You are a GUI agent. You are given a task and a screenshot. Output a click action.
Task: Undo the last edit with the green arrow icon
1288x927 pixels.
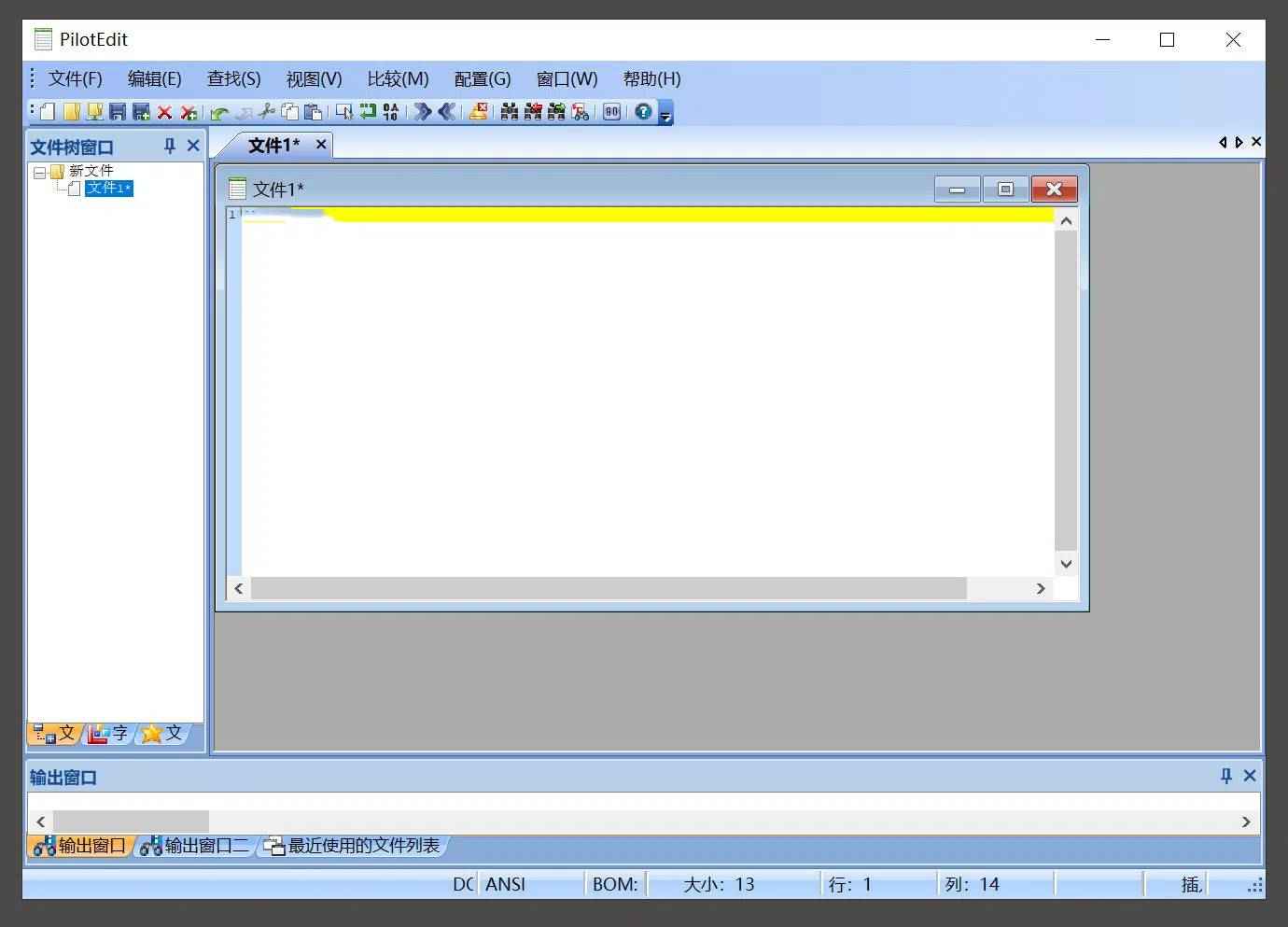[x=217, y=111]
